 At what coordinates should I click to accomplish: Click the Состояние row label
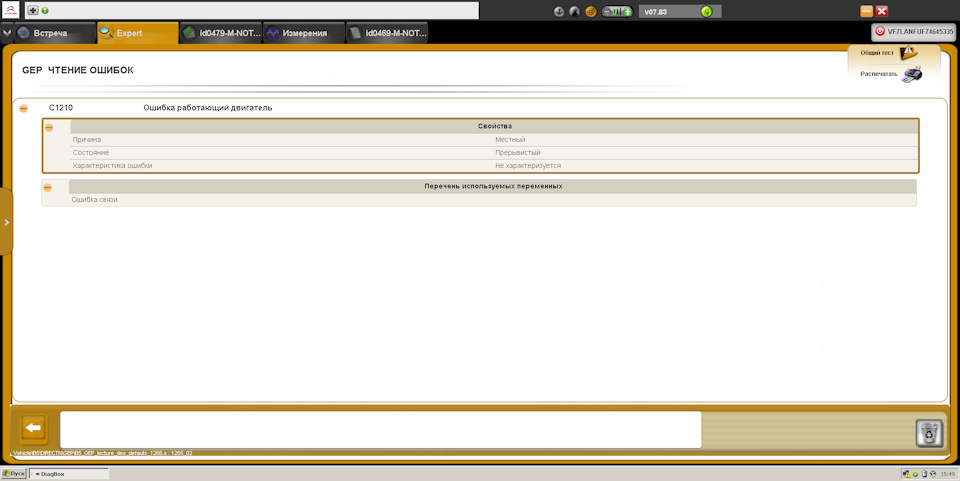91,152
